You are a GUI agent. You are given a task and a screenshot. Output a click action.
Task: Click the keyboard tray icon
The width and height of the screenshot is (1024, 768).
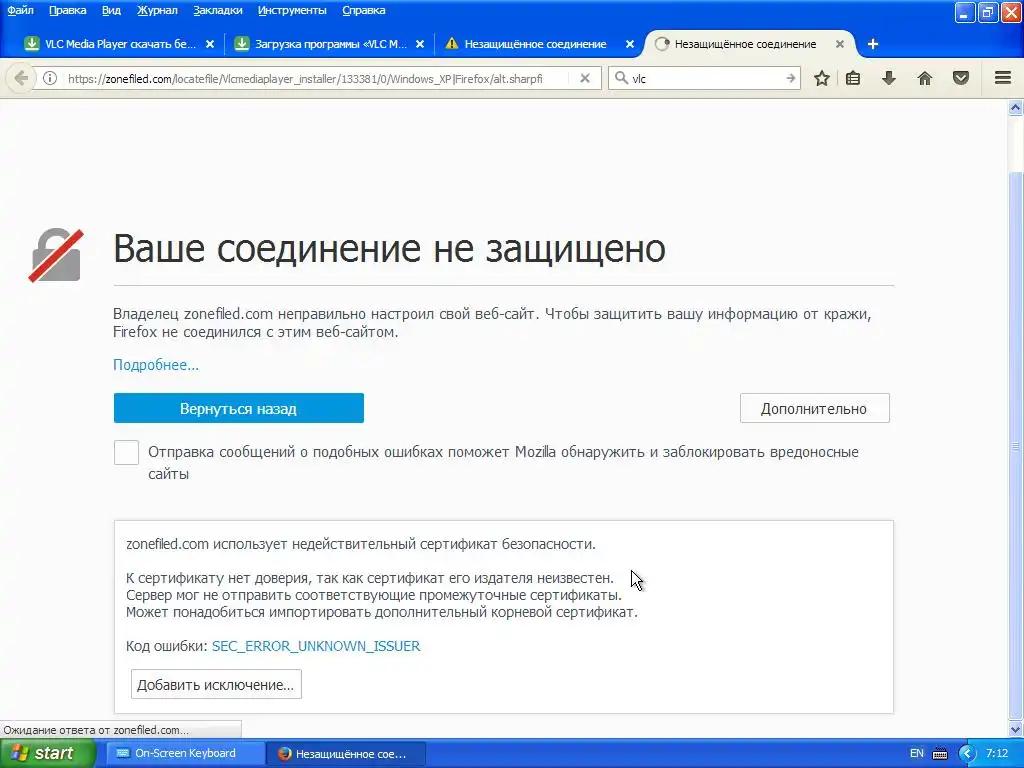pos(940,754)
